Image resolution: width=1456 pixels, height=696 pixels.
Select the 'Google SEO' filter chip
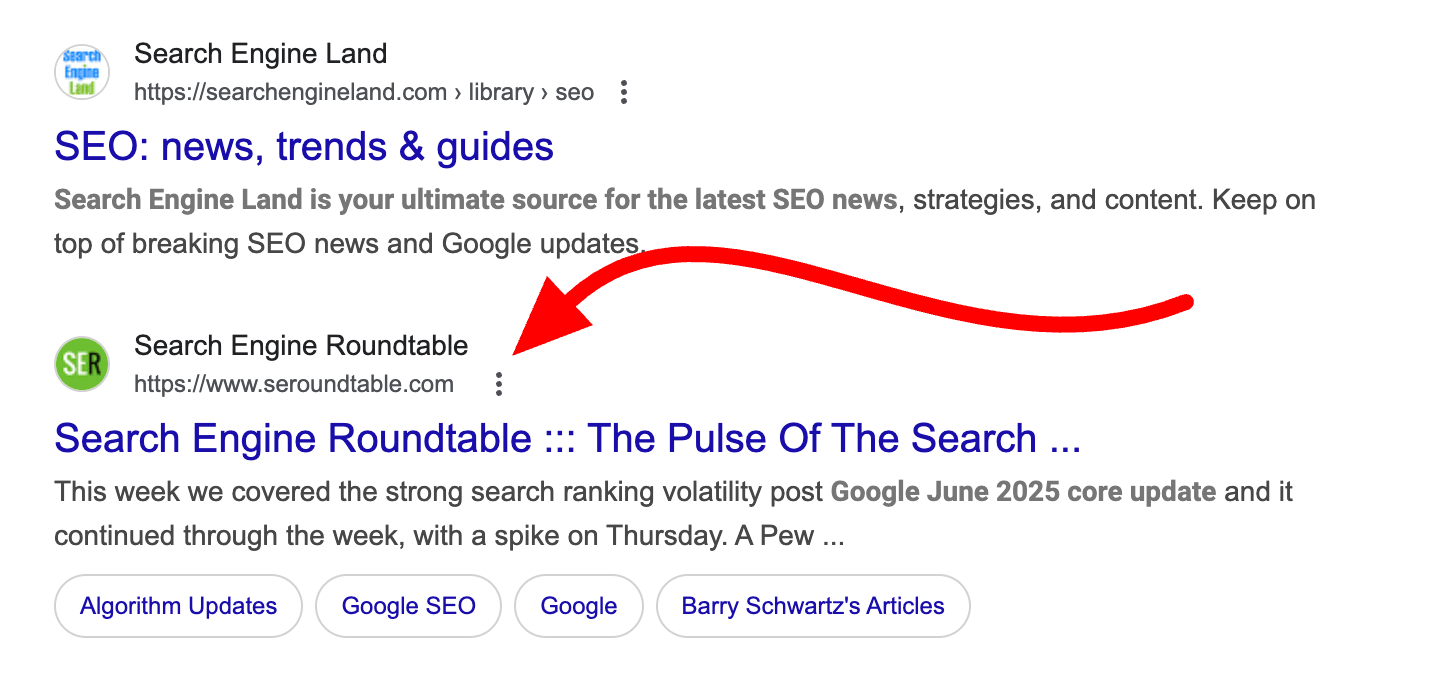click(x=408, y=606)
